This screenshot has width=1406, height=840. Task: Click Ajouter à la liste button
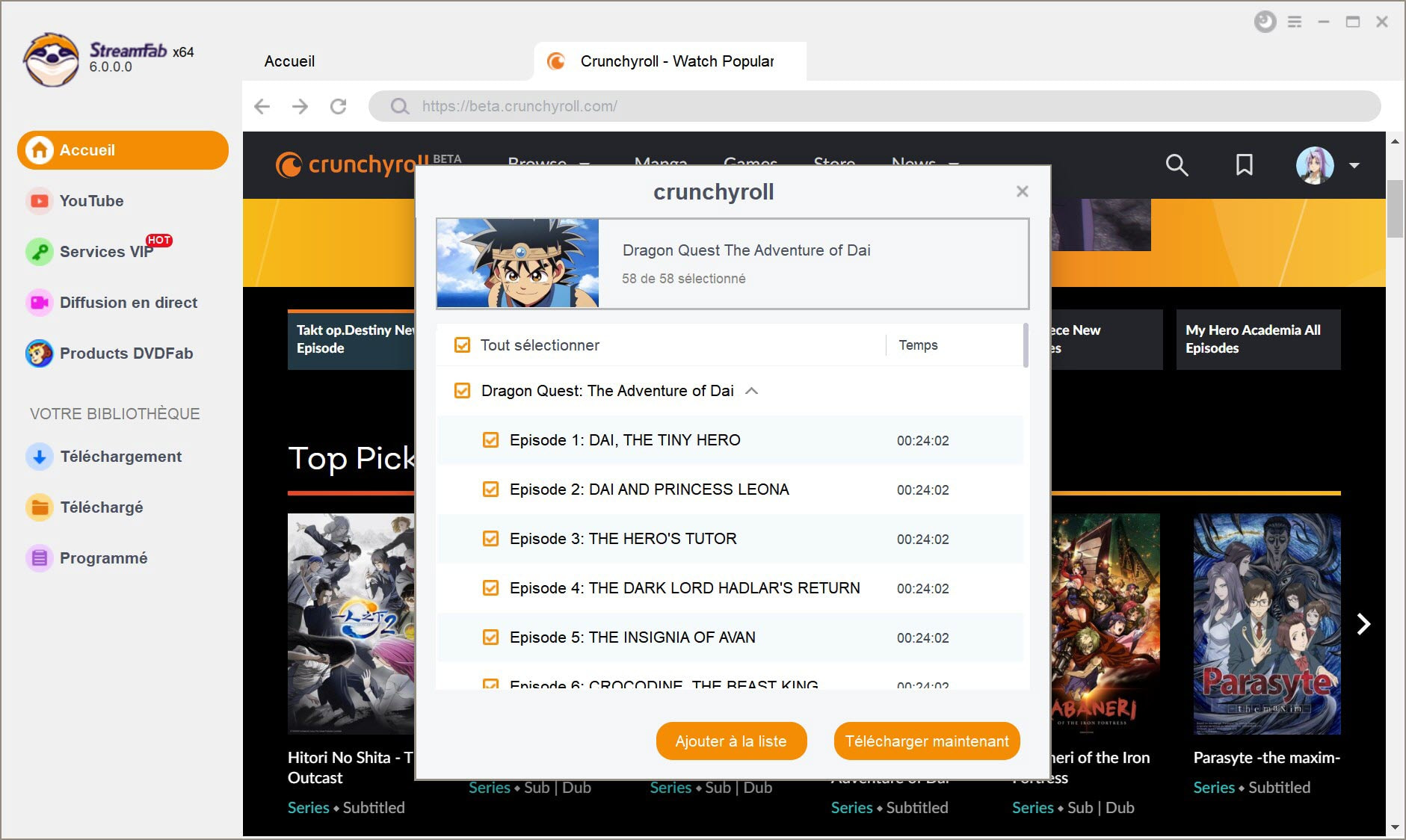[x=731, y=741]
